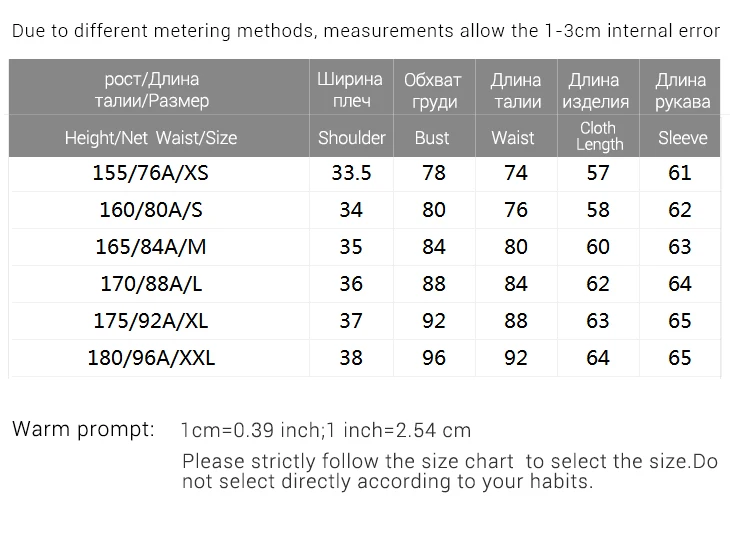Click the Bust column header
Viewport: 730px width, 547px height.
click(432, 138)
